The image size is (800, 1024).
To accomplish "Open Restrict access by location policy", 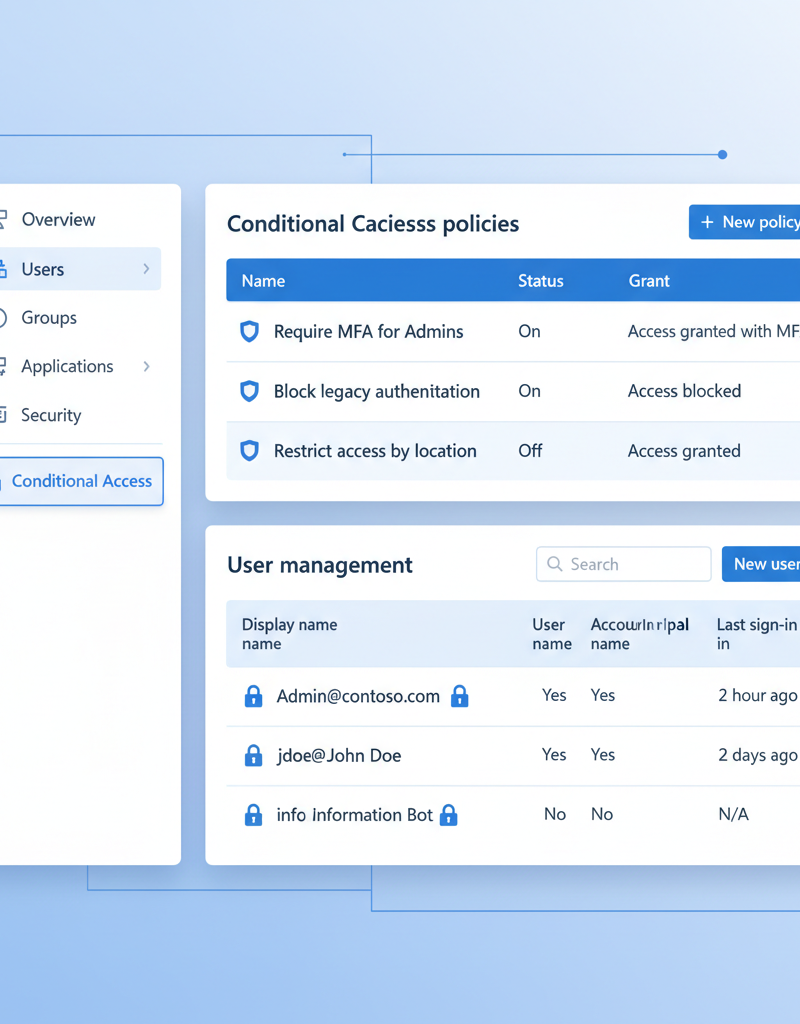I will click(375, 451).
